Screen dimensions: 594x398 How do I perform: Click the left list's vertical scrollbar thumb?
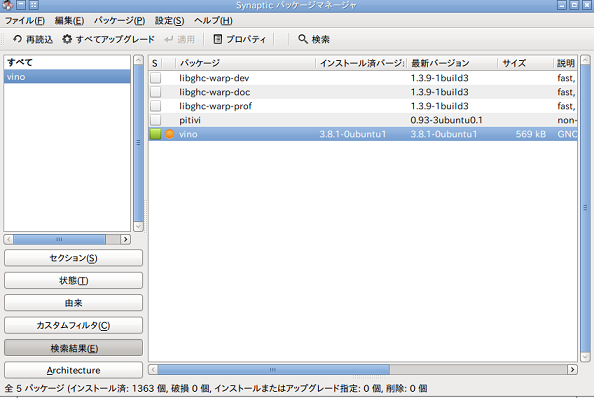(139, 143)
